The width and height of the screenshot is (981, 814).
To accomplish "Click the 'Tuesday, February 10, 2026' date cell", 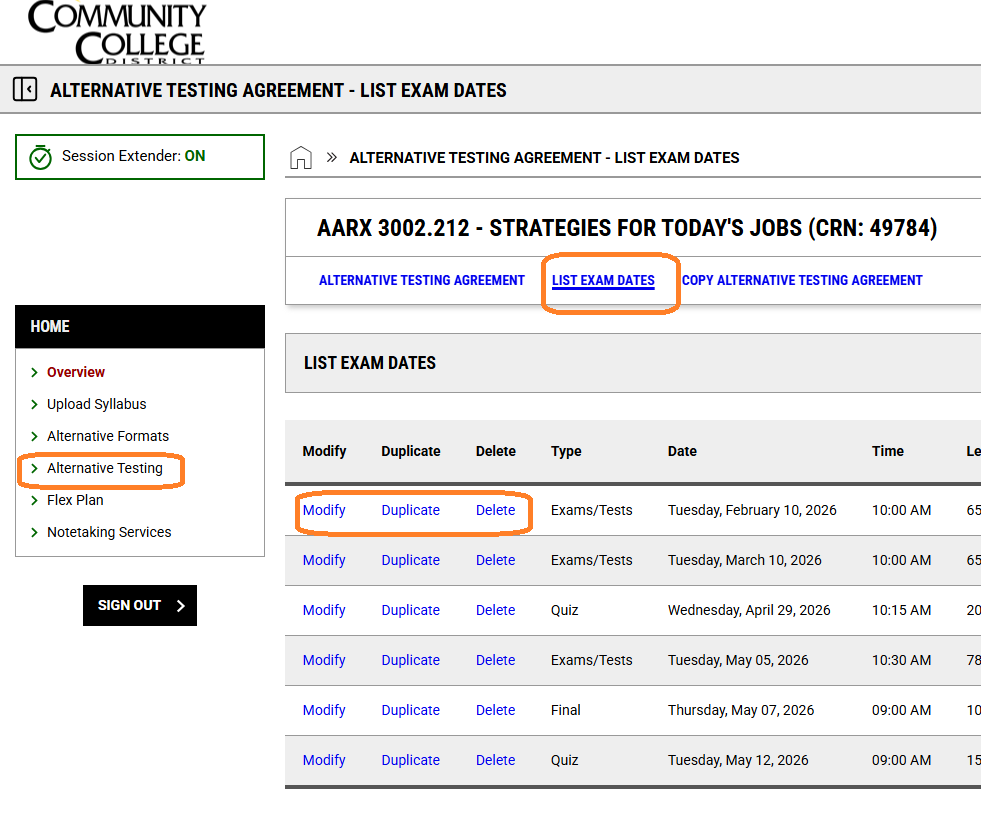I will pos(752,510).
